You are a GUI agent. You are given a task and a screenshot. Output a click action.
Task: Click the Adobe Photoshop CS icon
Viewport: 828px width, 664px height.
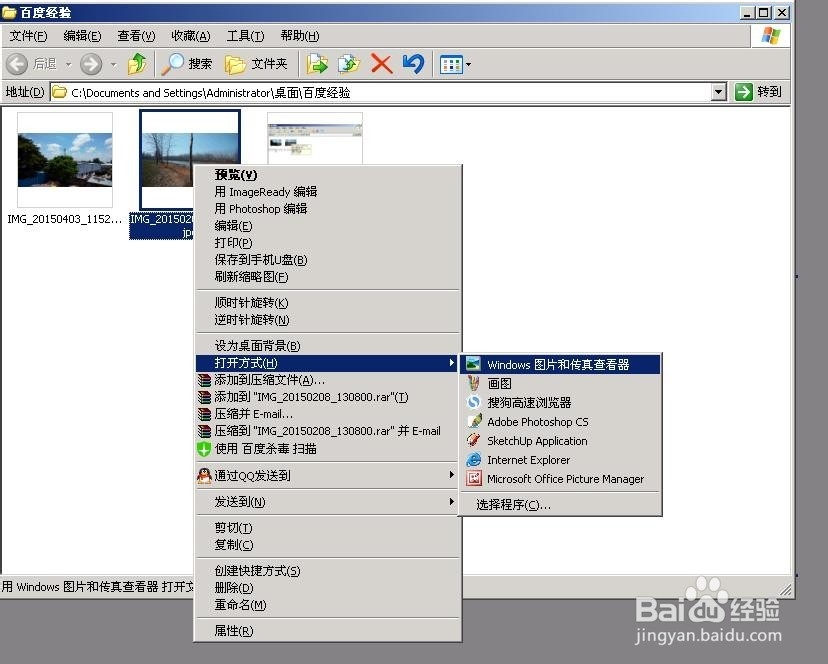474,421
